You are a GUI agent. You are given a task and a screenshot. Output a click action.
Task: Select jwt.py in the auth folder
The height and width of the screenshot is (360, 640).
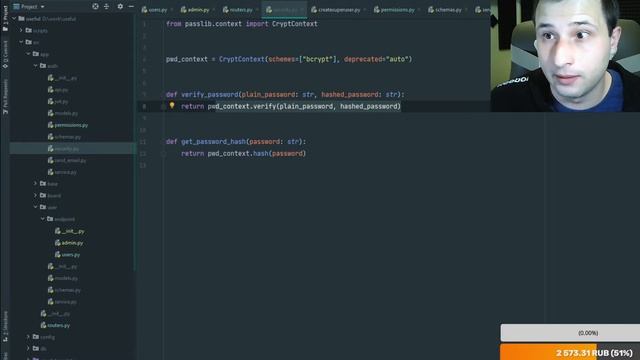pyautogui.click(x=58, y=101)
